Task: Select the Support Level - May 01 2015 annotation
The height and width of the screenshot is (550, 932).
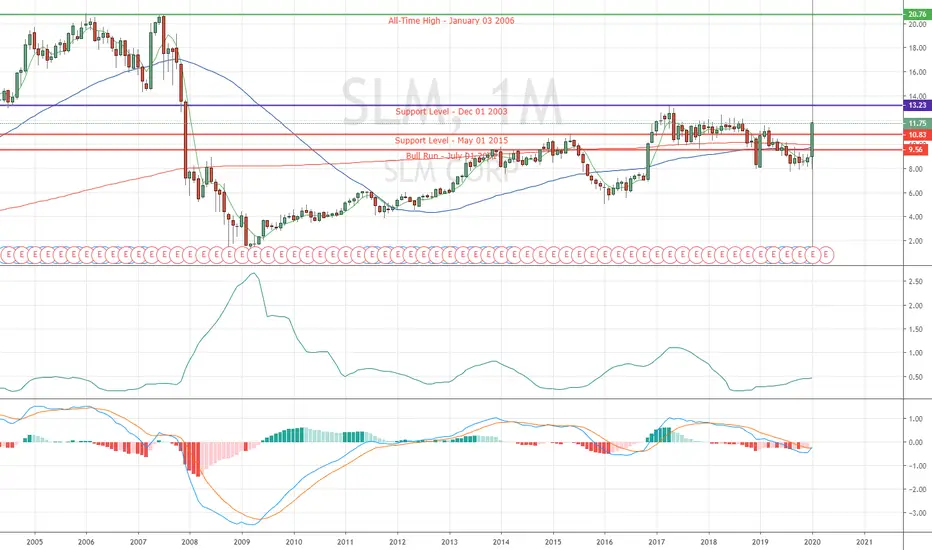Action: [x=451, y=140]
